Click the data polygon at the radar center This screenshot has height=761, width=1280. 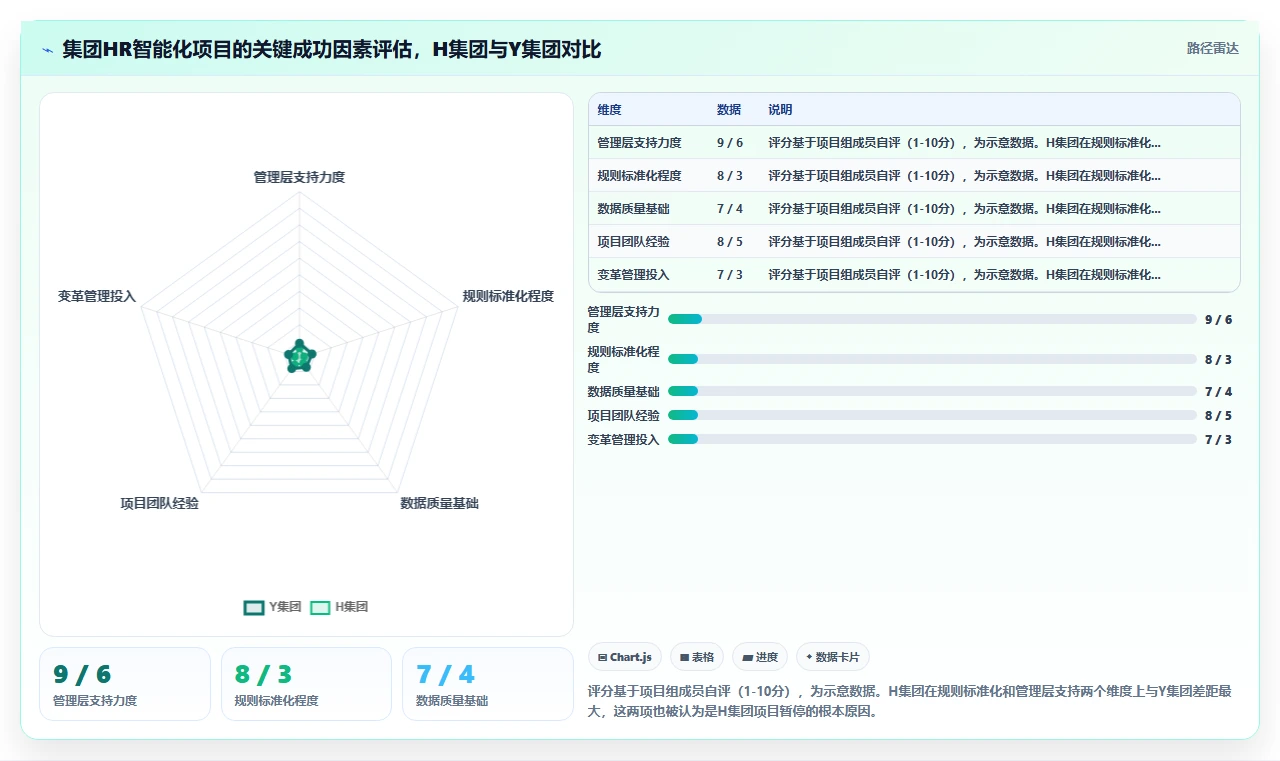tap(300, 356)
